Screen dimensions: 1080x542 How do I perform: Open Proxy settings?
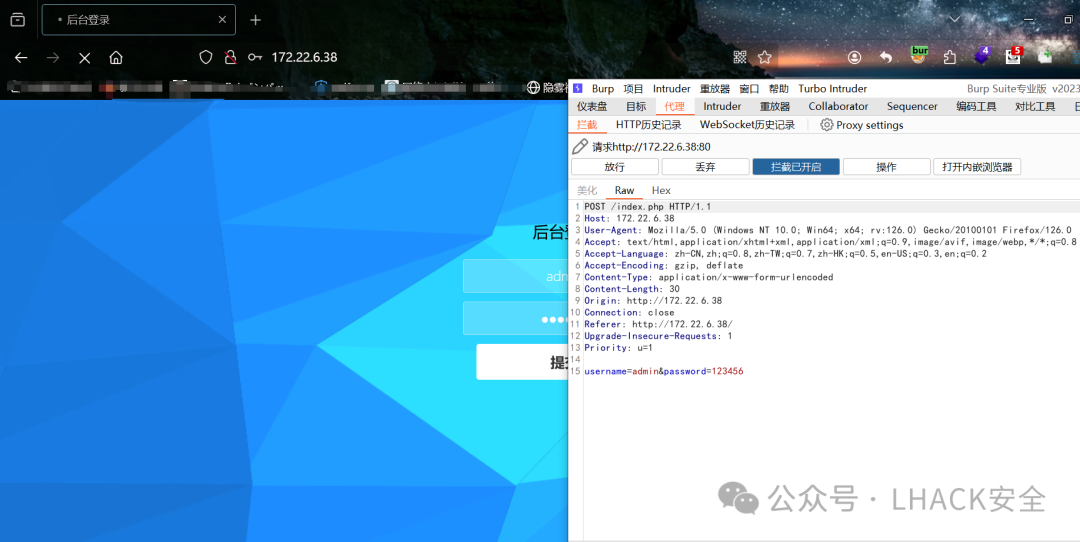coord(862,125)
